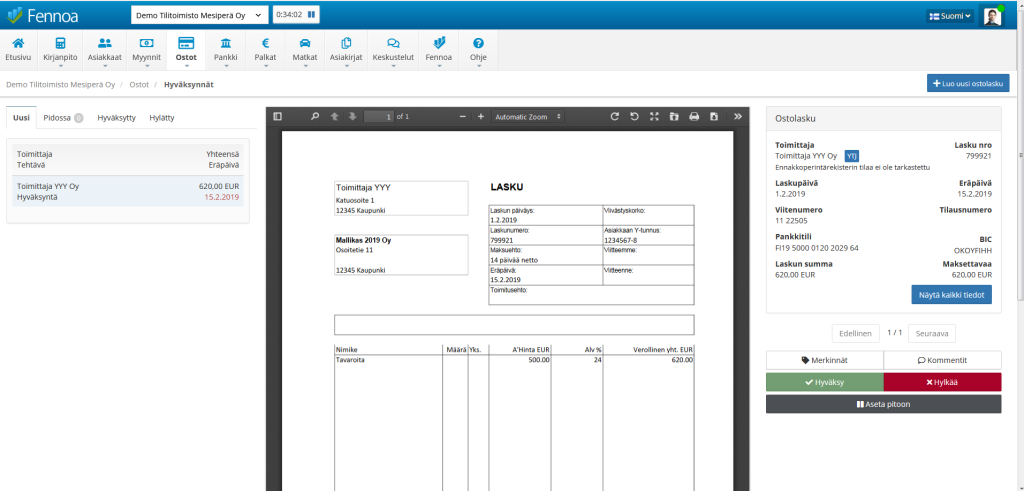1024x491 pixels.
Task: Print the invoice PDF
Action: coord(694,117)
